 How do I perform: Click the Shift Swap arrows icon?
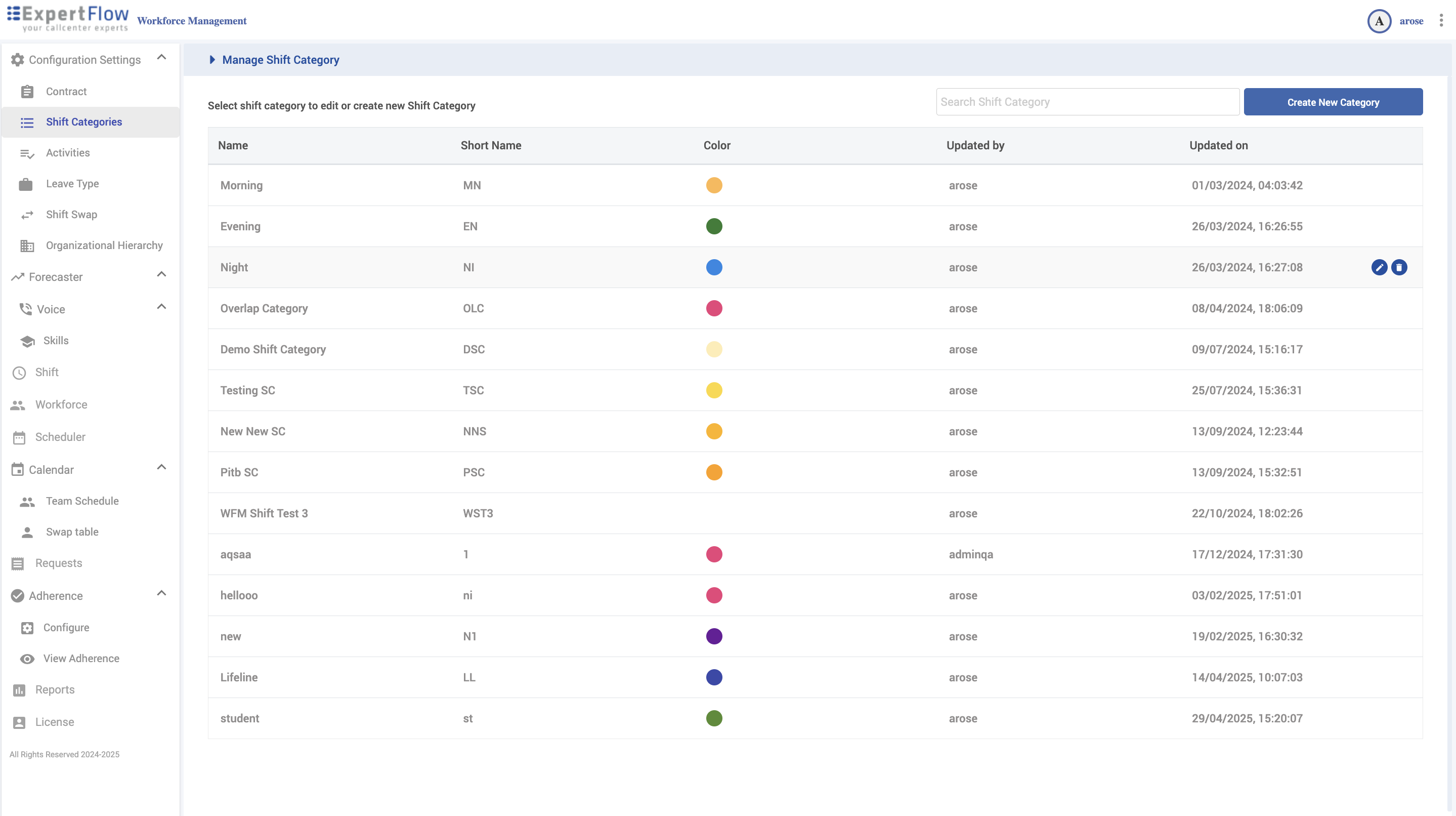tap(27, 215)
